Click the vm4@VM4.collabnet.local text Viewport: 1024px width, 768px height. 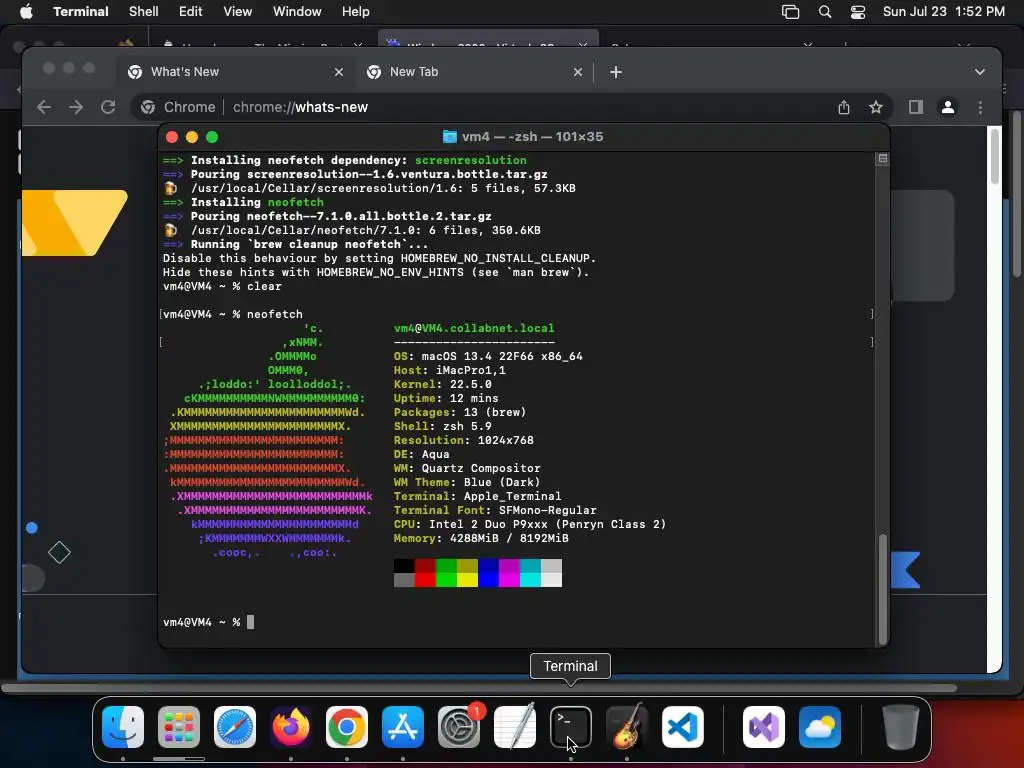point(474,328)
